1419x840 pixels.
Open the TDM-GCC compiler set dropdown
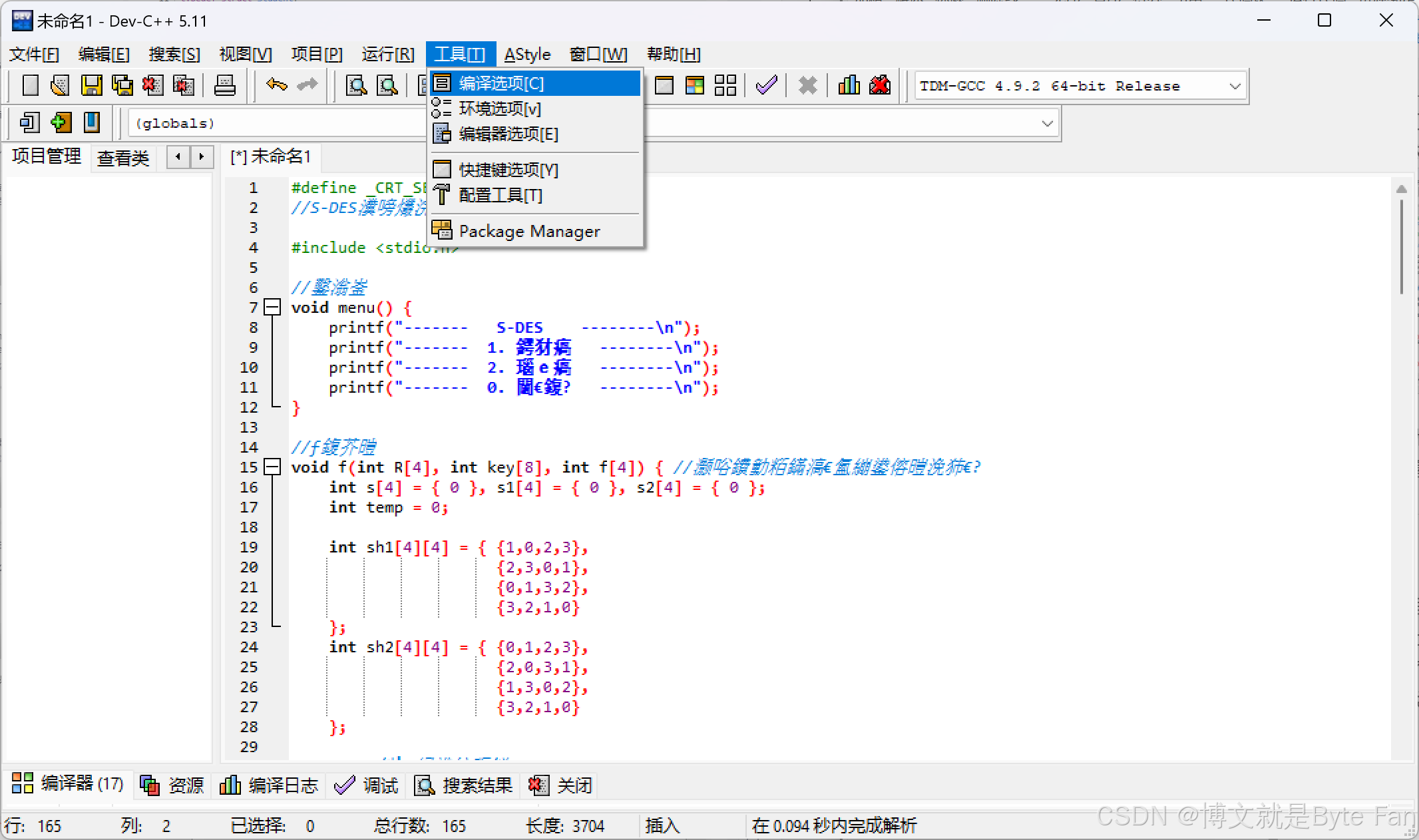pyautogui.click(x=1234, y=87)
